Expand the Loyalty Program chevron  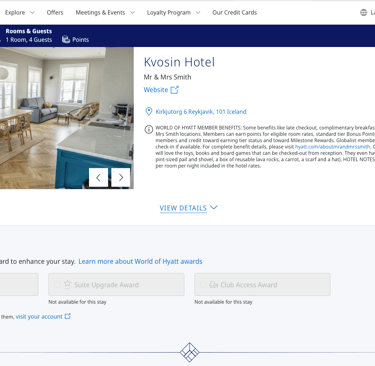tap(198, 13)
